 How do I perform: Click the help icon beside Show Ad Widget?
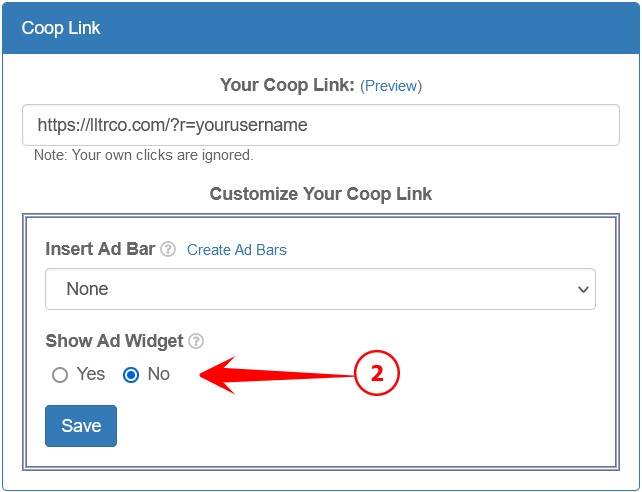pos(196,342)
